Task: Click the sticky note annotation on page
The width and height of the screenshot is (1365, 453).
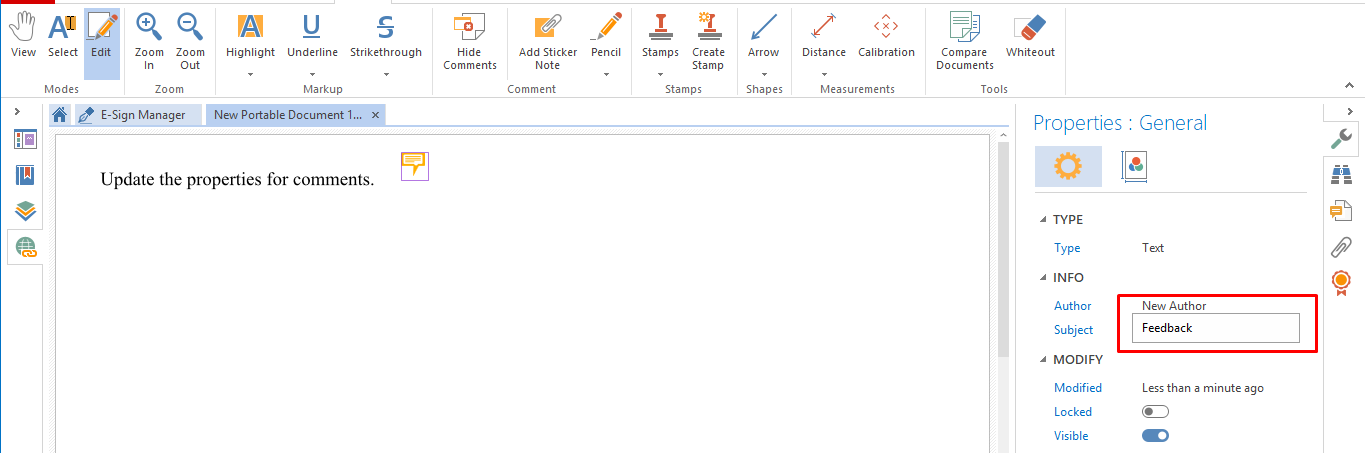Action: tap(414, 165)
